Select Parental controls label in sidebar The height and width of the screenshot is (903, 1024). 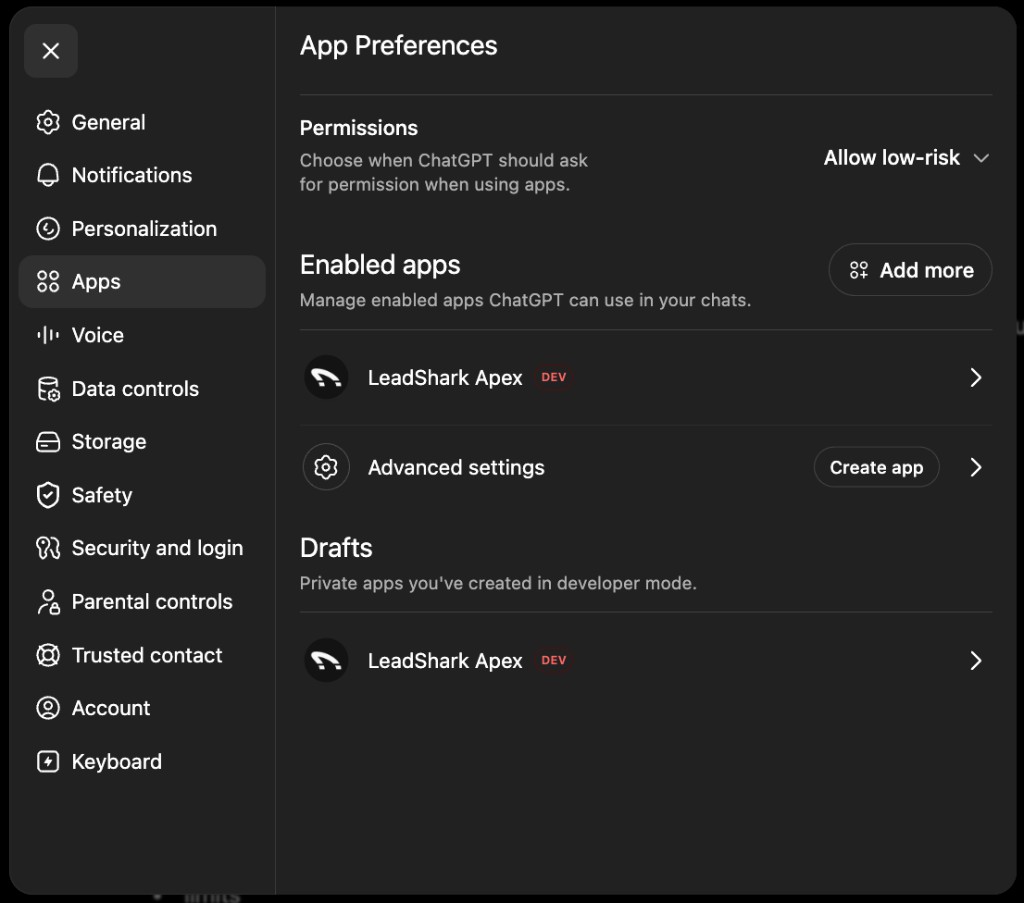coord(152,601)
